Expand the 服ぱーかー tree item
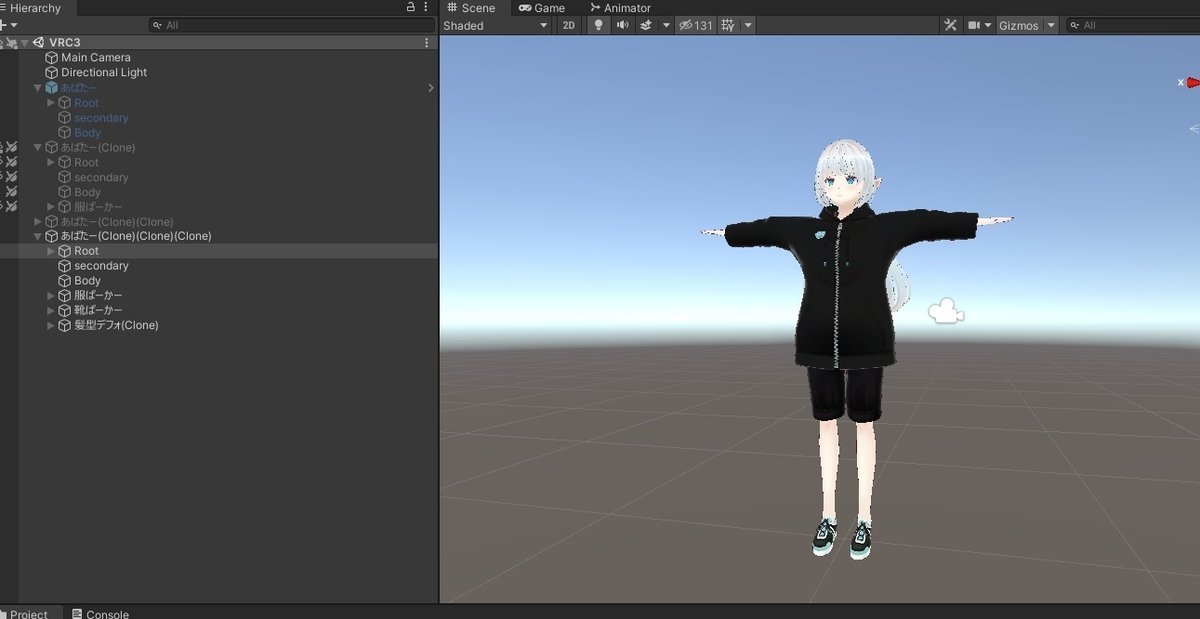Image resolution: width=1200 pixels, height=619 pixels. pyautogui.click(x=49, y=295)
